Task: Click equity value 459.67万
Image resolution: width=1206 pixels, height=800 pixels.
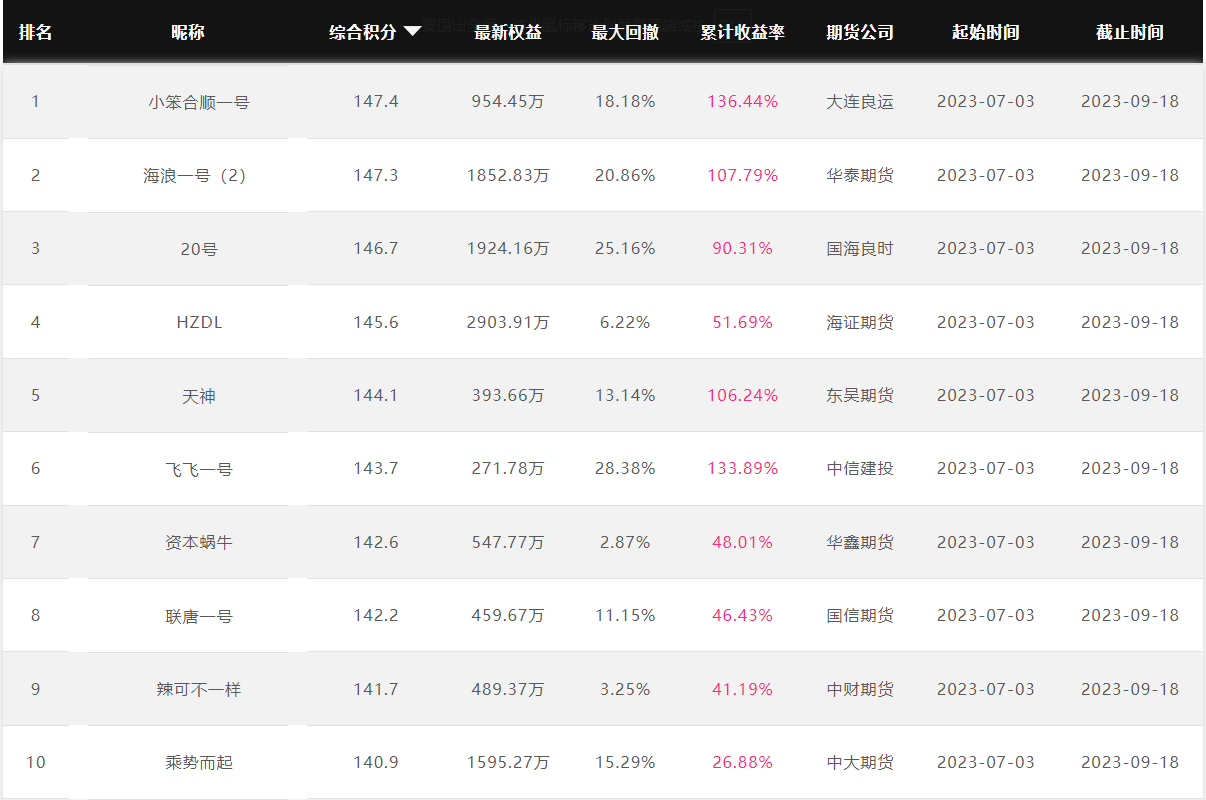Action: tap(508, 615)
